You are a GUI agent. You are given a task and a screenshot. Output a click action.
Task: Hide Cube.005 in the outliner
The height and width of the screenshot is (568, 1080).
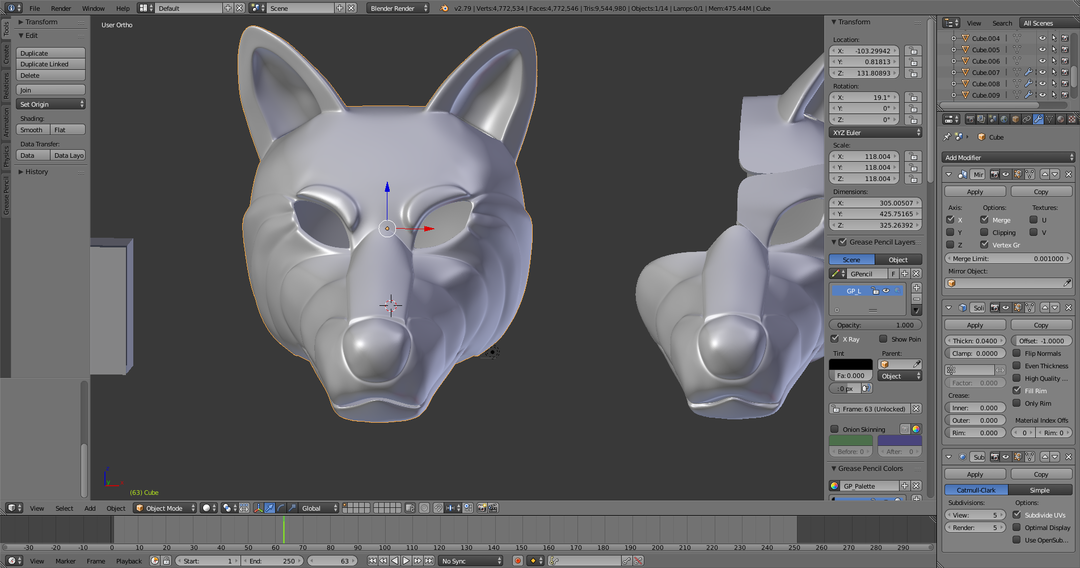[1041, 49]
